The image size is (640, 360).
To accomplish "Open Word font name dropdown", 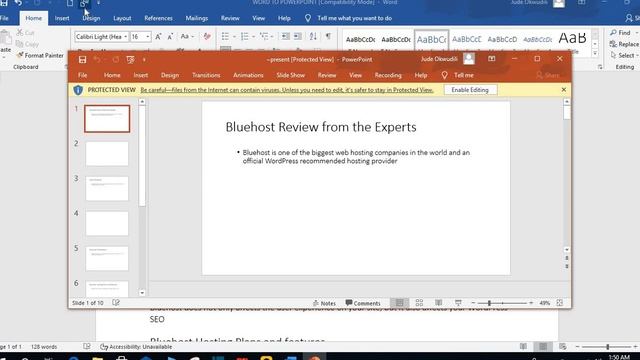I will [125, 37].
